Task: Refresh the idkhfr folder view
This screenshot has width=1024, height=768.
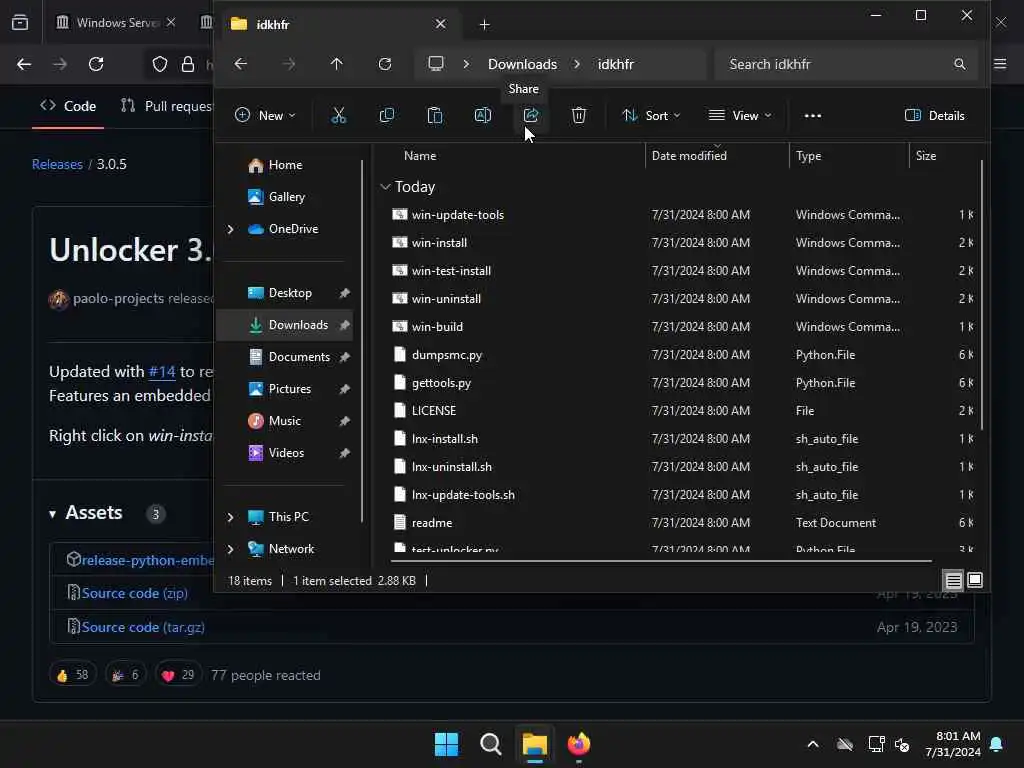Action: click(385, 64)
